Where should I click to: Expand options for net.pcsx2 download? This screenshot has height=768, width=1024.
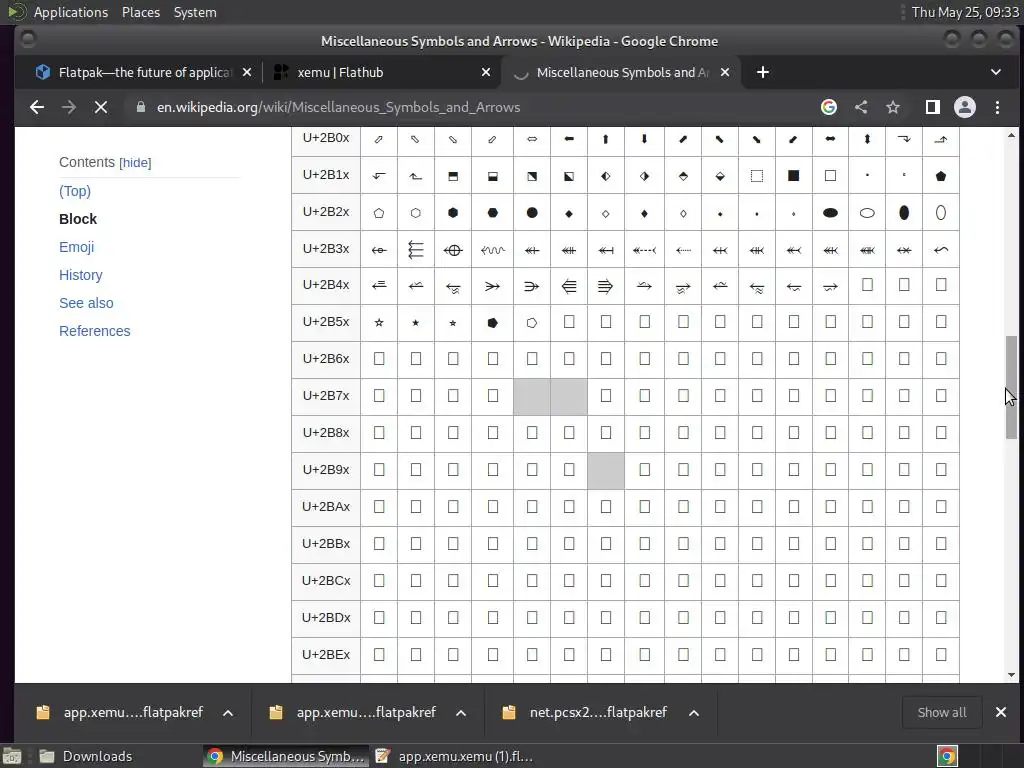[x=694, y=712]
